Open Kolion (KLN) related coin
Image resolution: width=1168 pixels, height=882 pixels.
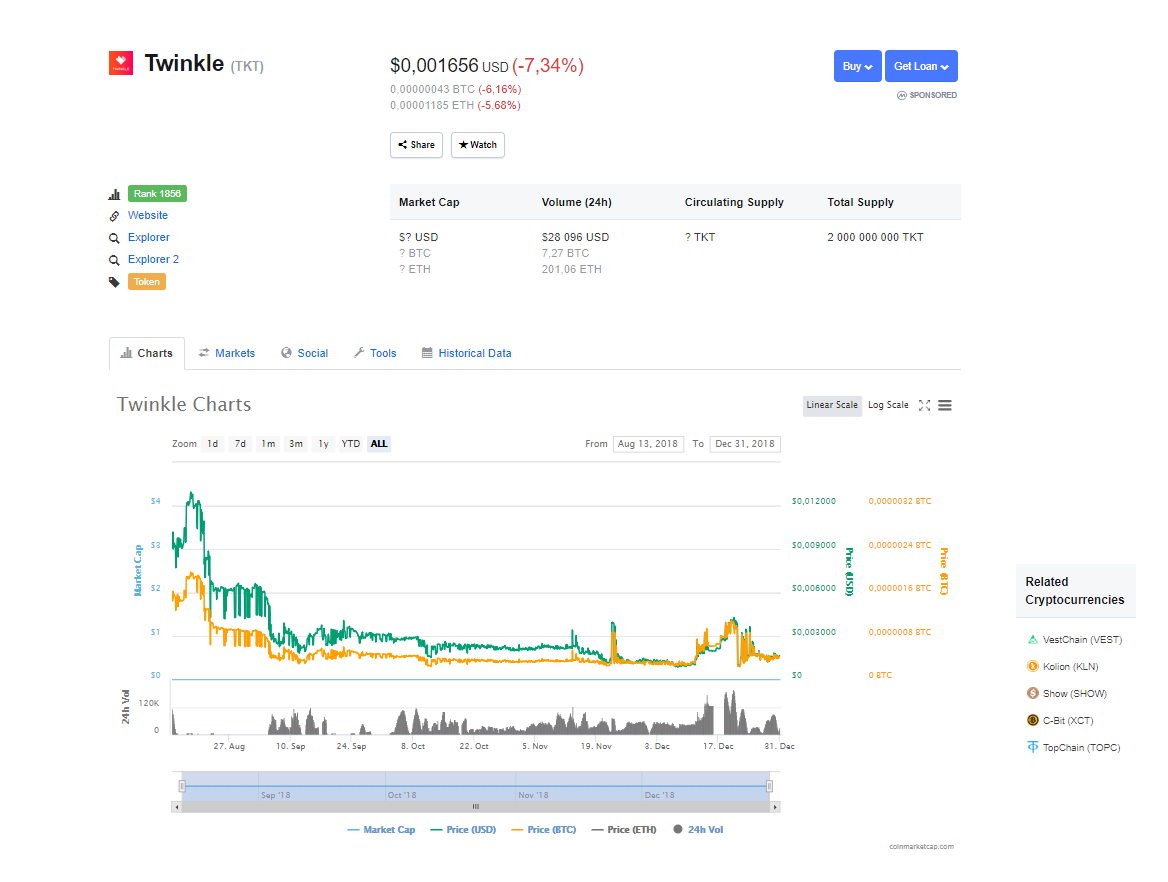(1070, 667)
